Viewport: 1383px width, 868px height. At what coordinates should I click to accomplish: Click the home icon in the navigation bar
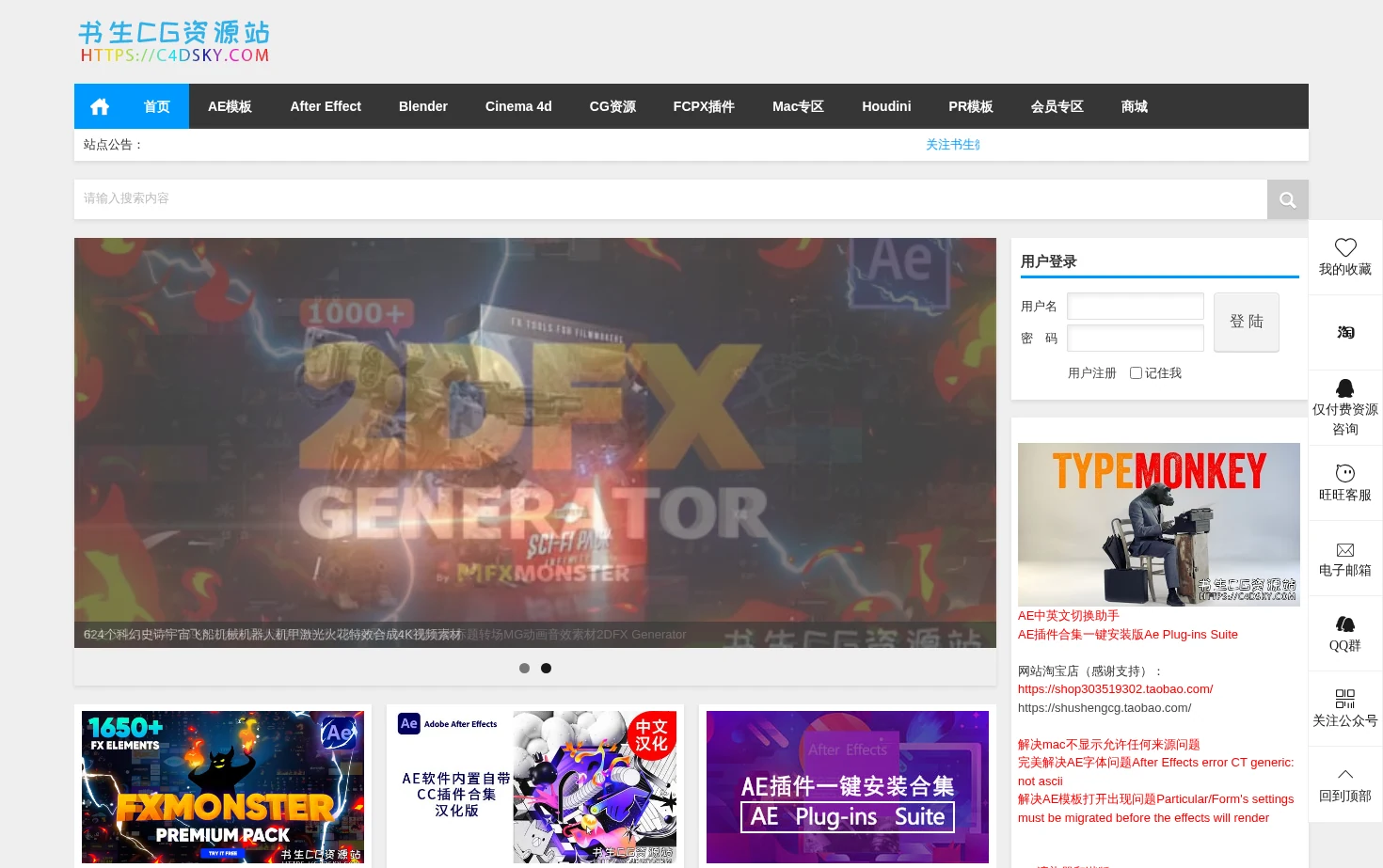point(100,106)
